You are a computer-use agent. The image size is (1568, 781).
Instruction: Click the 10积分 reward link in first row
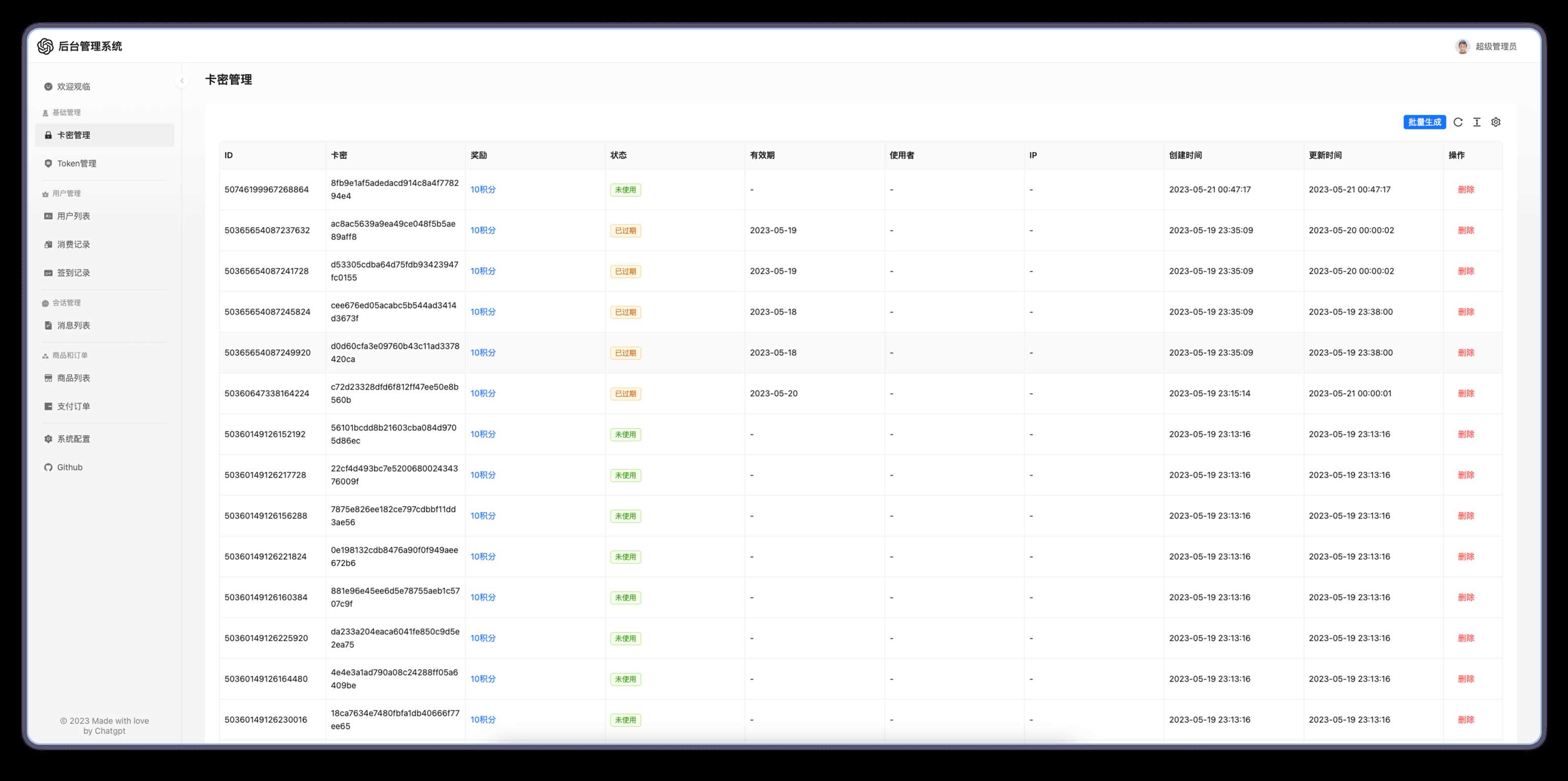coord(482,190)
